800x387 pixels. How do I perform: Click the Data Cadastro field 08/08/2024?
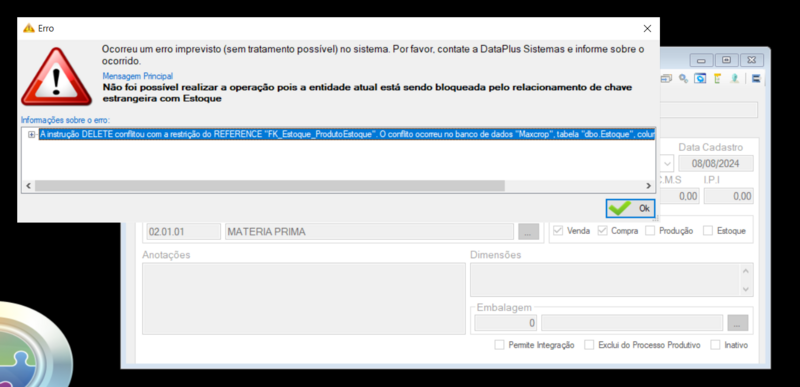[x=716, y=164]
